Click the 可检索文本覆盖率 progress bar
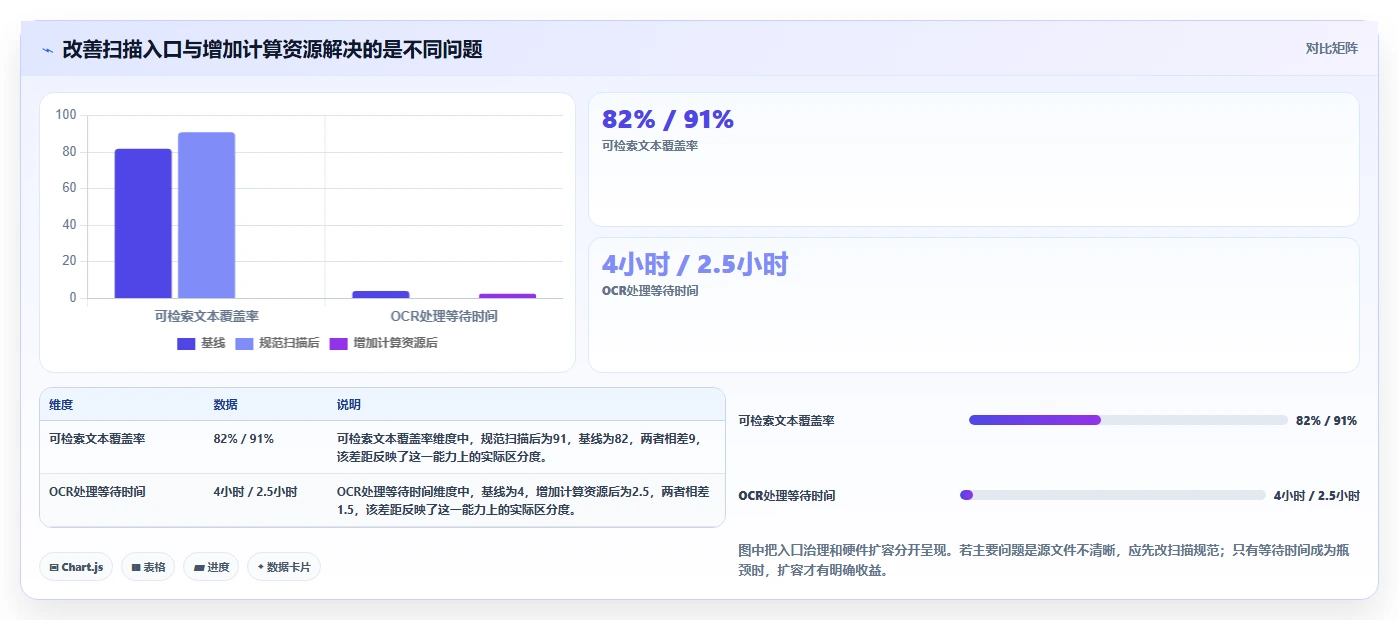Screen dimensions: 1399x620 click(1128, 420)
